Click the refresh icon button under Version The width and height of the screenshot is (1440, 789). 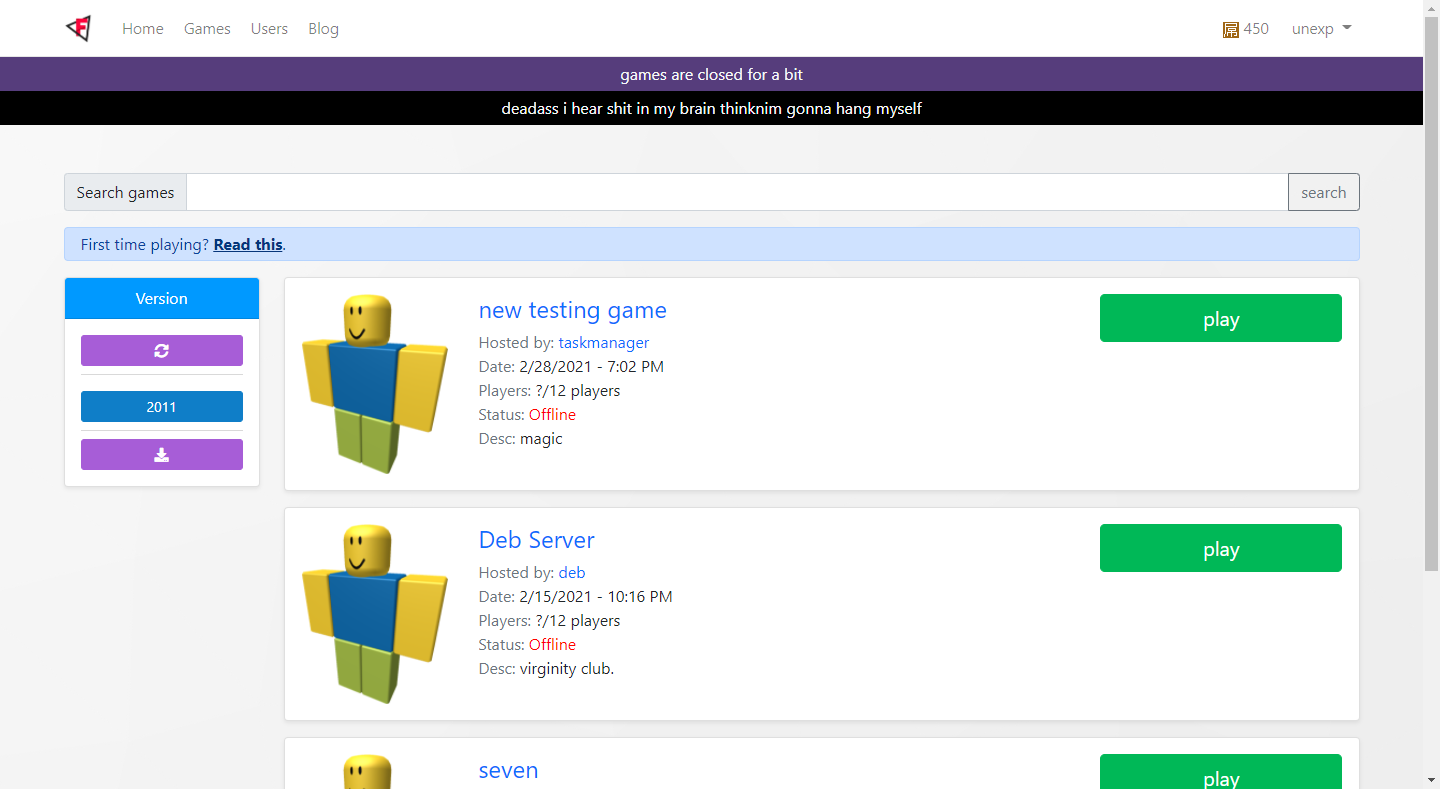[x=162, y=351]
